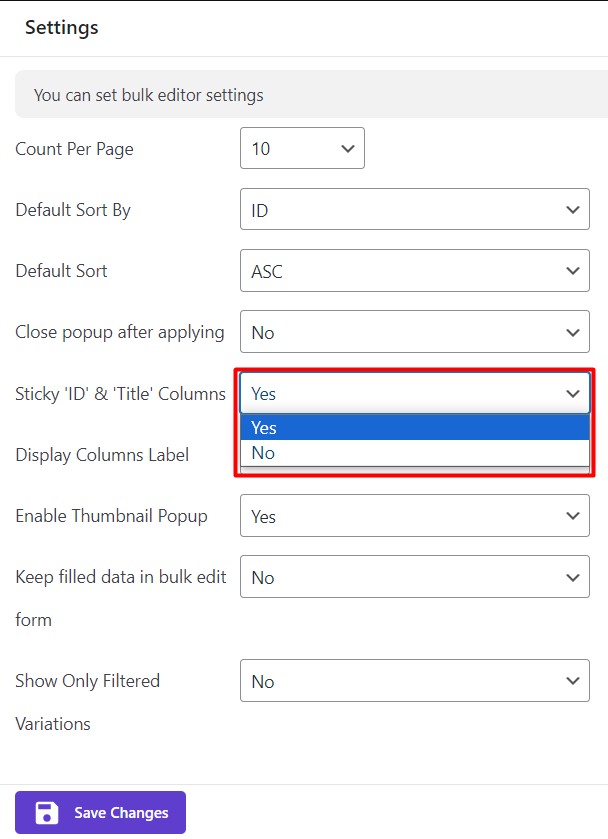Open the Keep filled data dropdown
The width and height of the screenshot is (608, 839).
click(x=414, y=577)
